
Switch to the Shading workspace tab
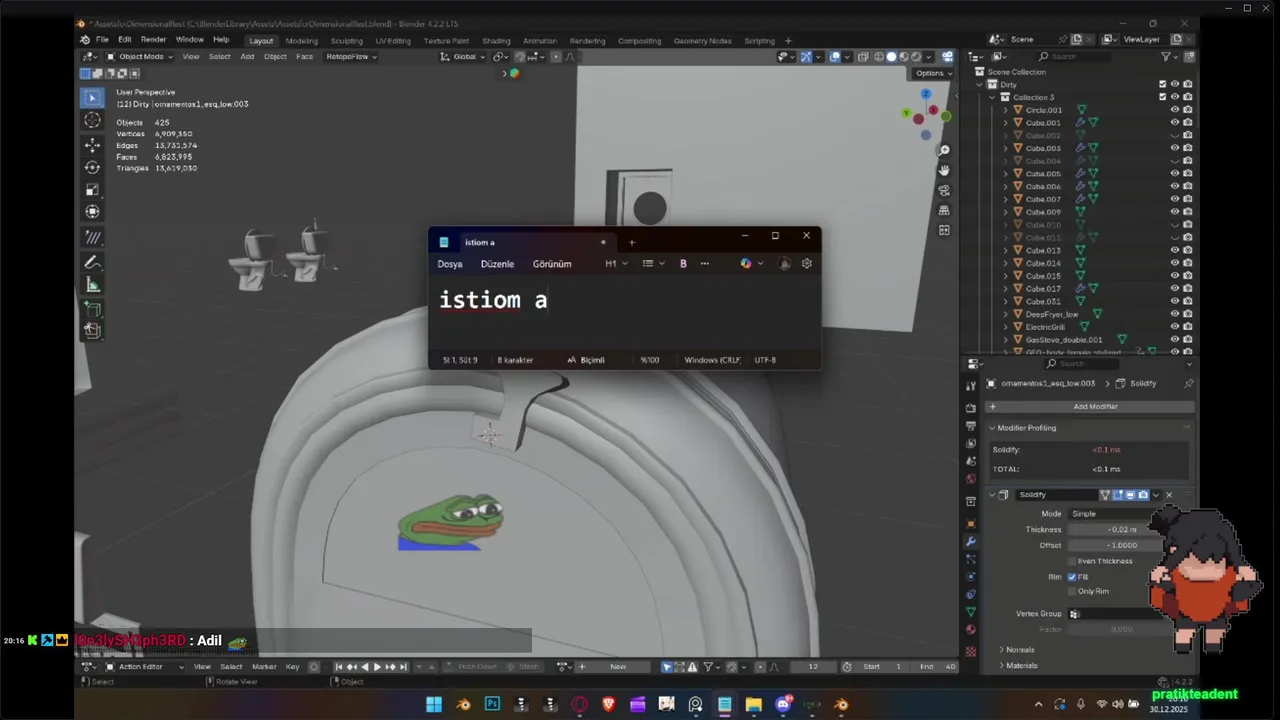pyautogui.click(x=496, y=41)
